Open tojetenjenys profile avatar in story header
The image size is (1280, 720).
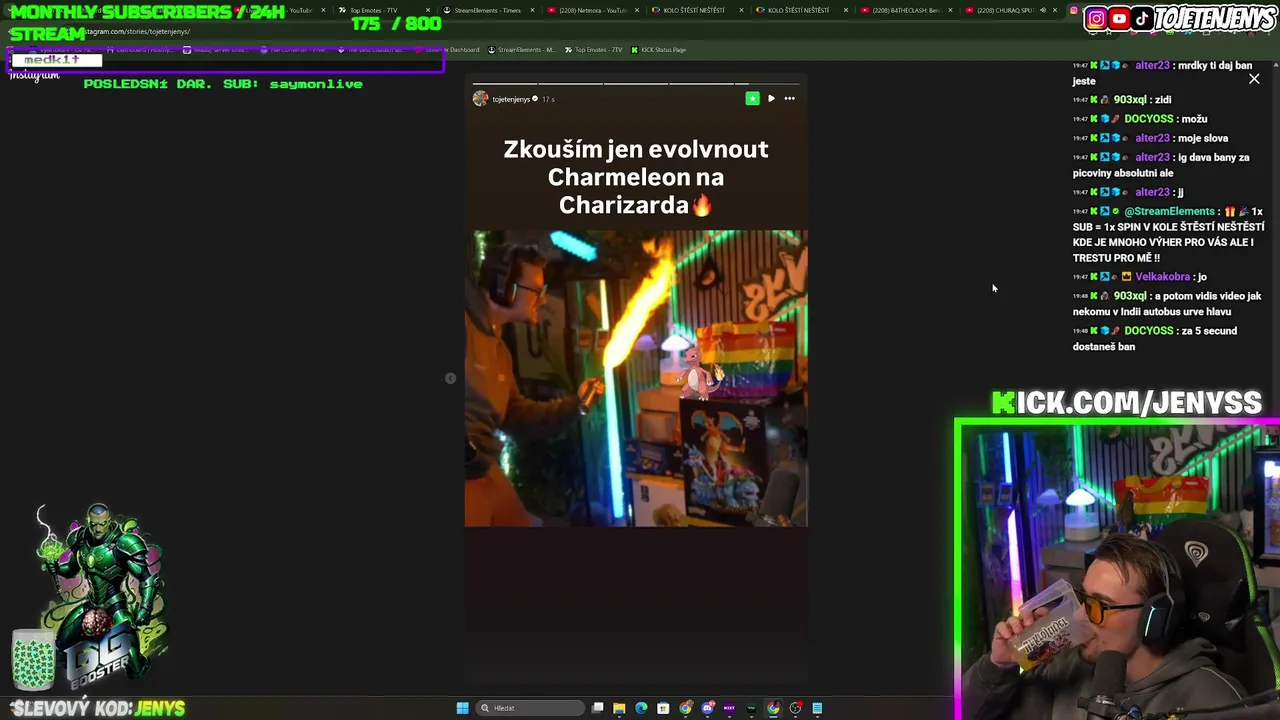[x=480, y=99]
